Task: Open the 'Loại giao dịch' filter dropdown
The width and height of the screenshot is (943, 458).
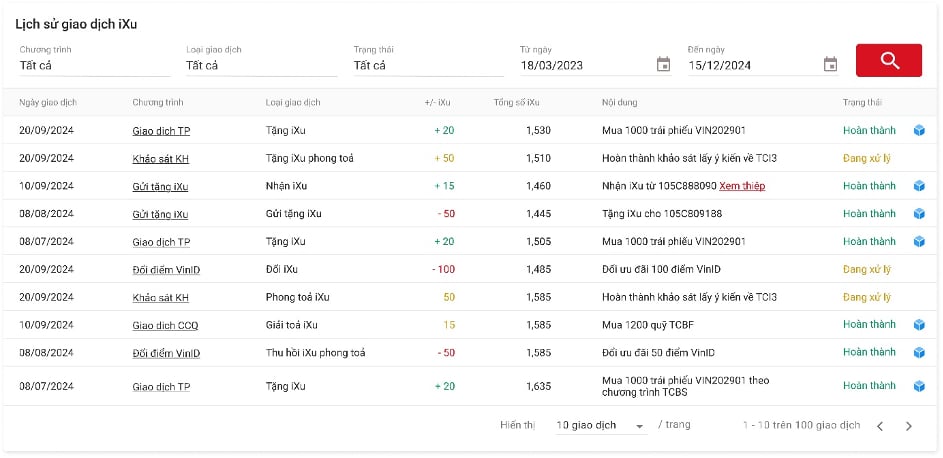Action: coord(262,65)
